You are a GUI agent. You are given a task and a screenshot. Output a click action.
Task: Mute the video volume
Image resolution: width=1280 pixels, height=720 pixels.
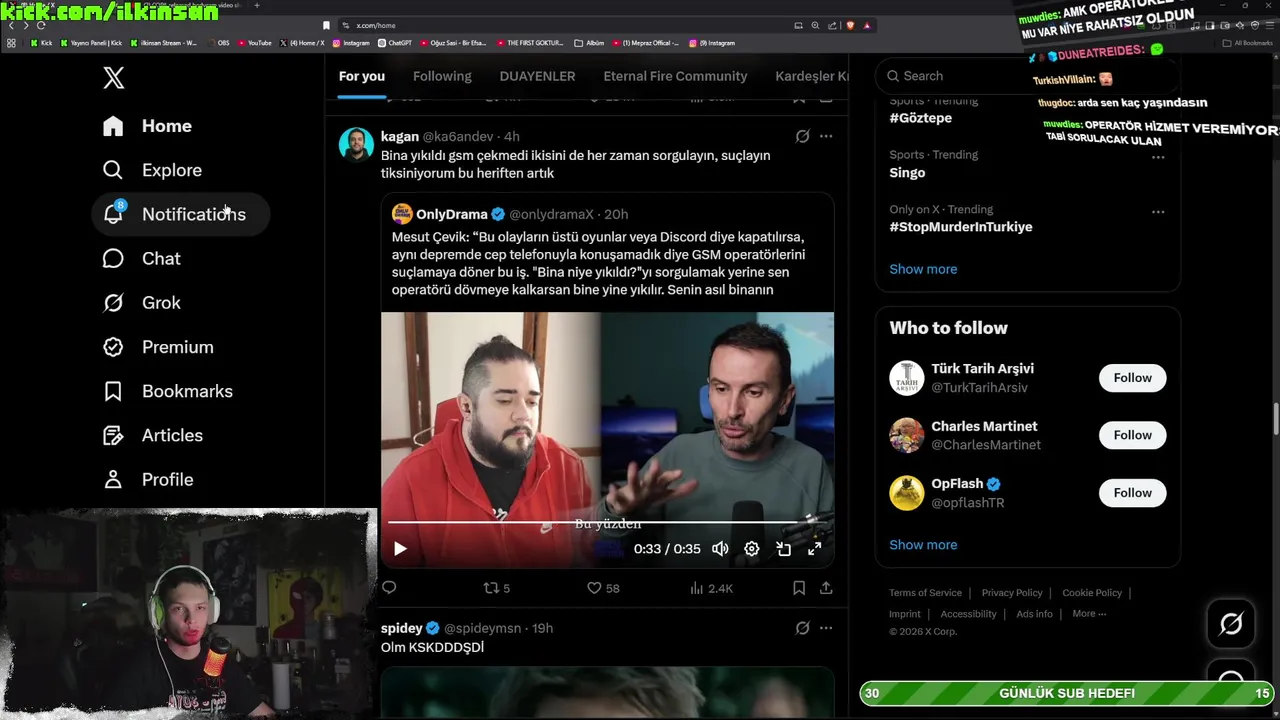720,548
